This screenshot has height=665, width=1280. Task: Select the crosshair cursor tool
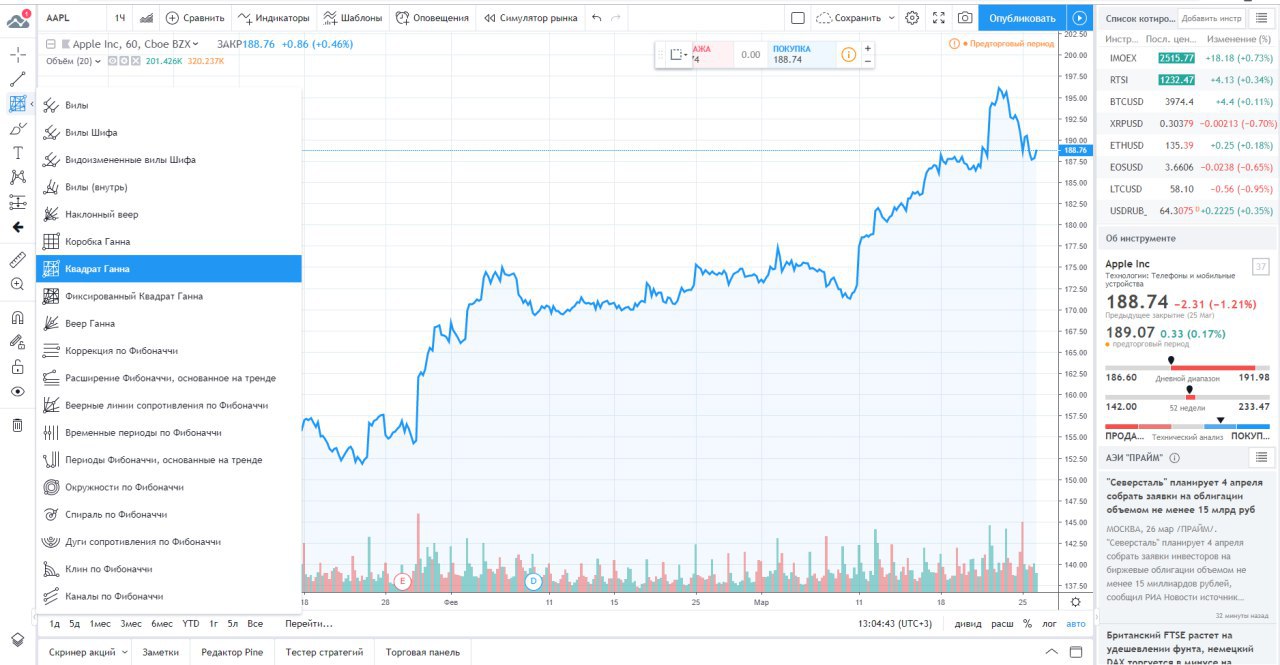pos(17,56)
